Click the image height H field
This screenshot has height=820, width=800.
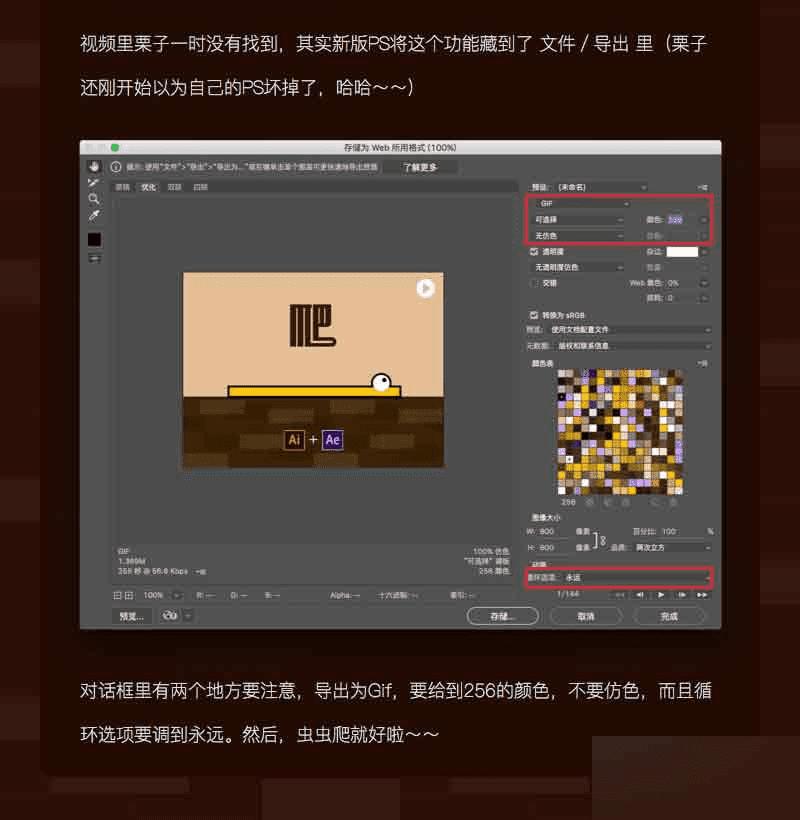coord(553,548)
